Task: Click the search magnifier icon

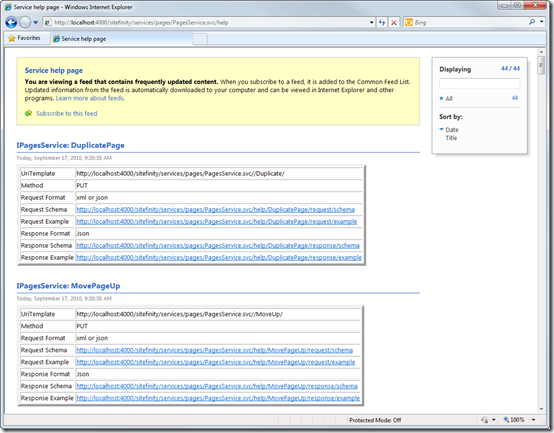Action: (x=532, y=22)
